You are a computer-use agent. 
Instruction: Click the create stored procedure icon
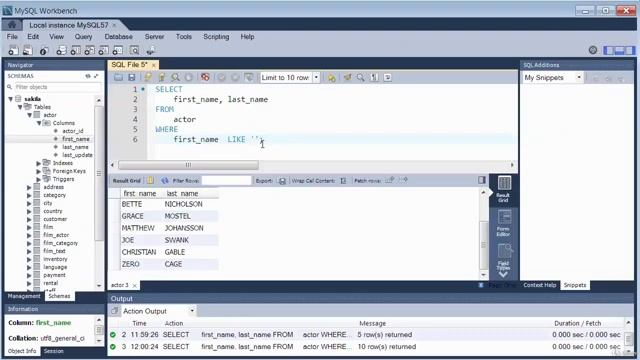[x=103, y=51]
